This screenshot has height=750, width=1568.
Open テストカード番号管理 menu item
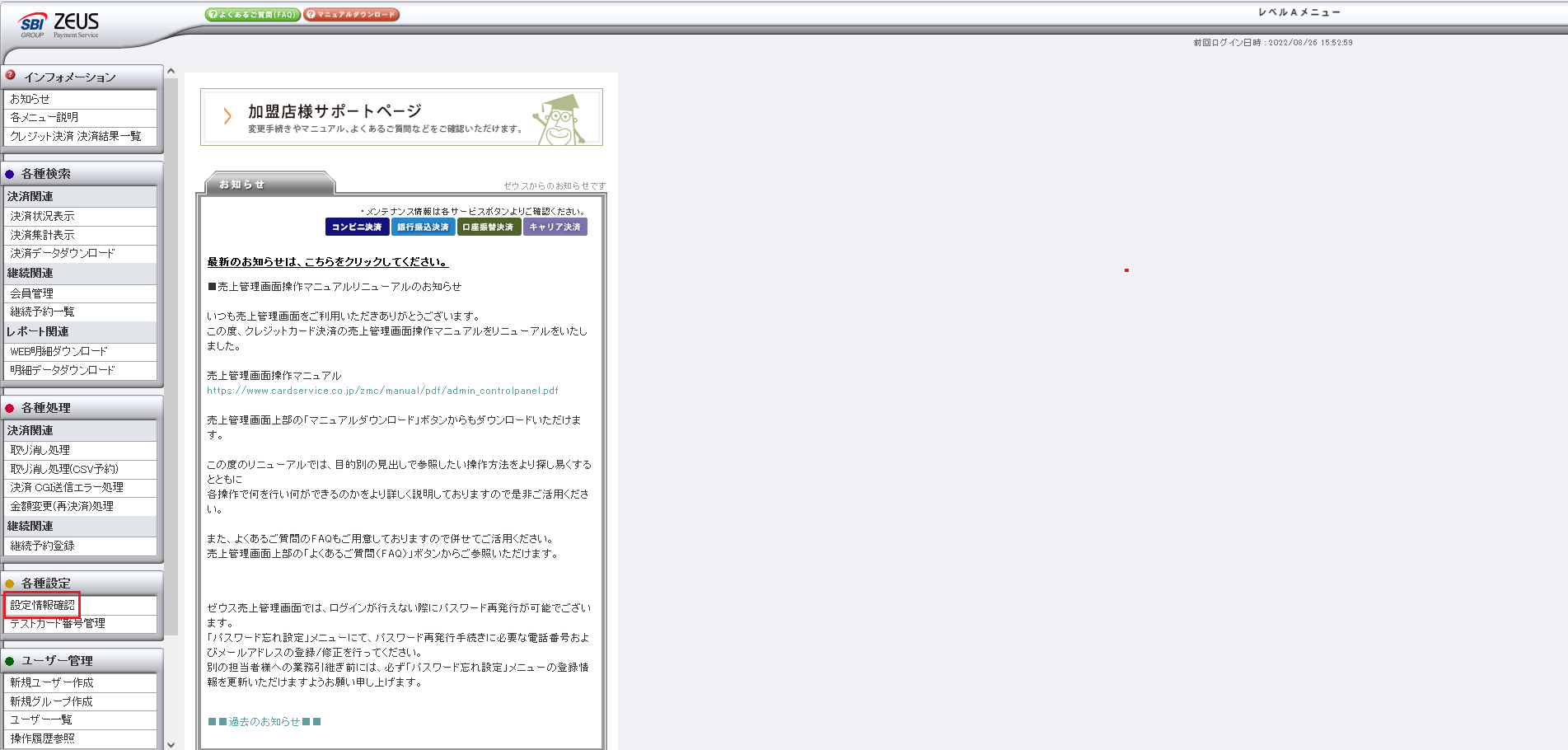(80, 623)
